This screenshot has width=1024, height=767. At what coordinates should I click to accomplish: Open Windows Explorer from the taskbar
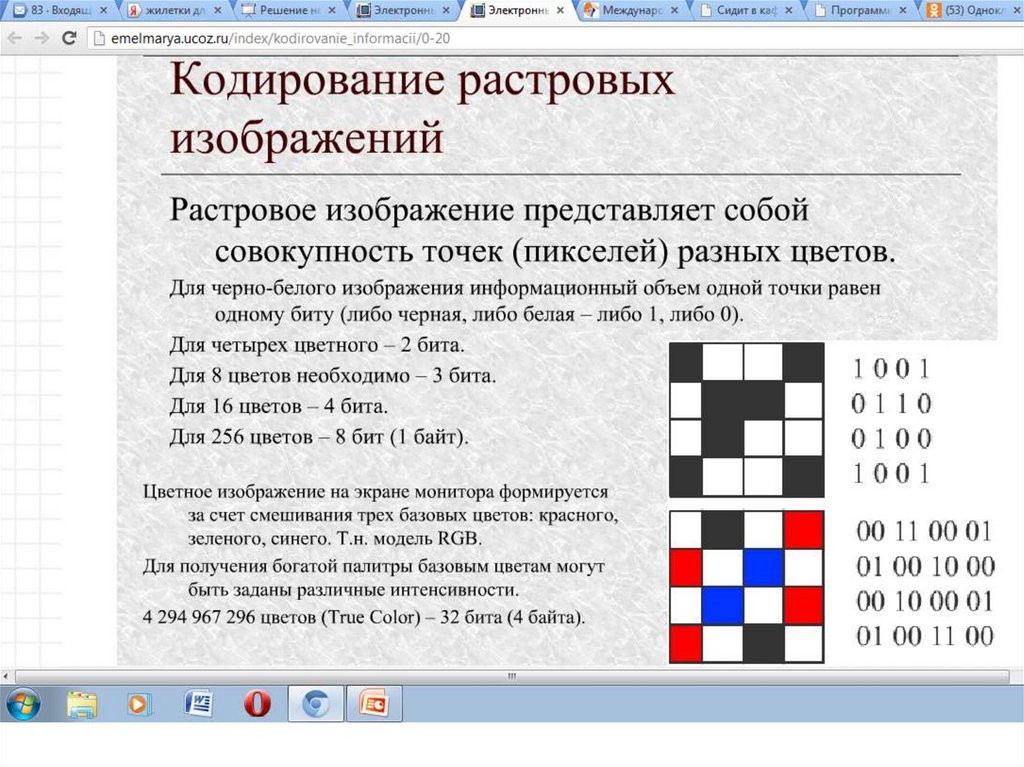tap(82, 704)
